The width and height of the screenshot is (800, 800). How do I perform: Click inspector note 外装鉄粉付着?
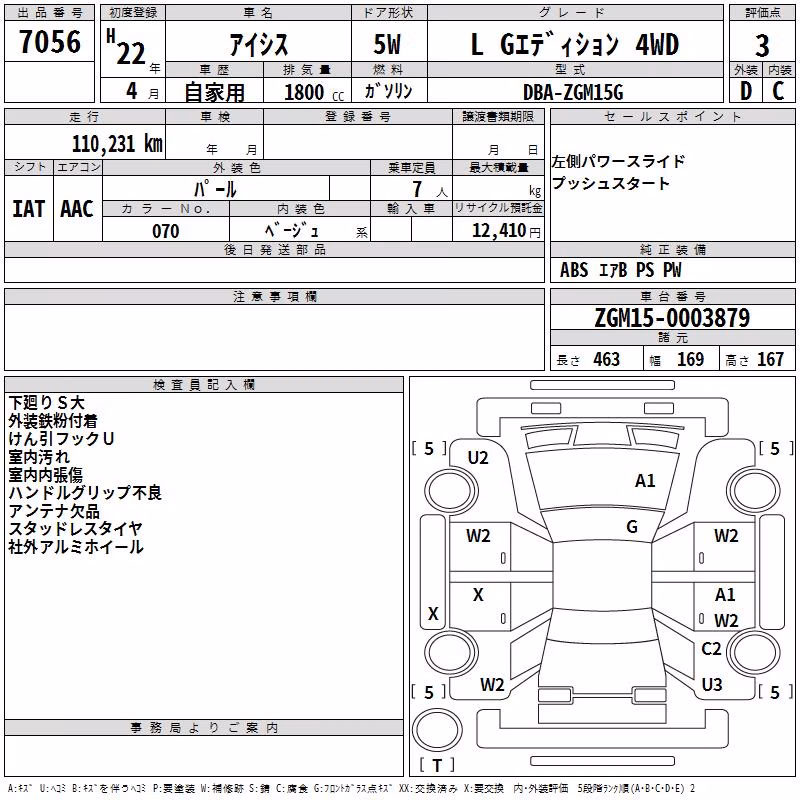(x=53, y=421)
